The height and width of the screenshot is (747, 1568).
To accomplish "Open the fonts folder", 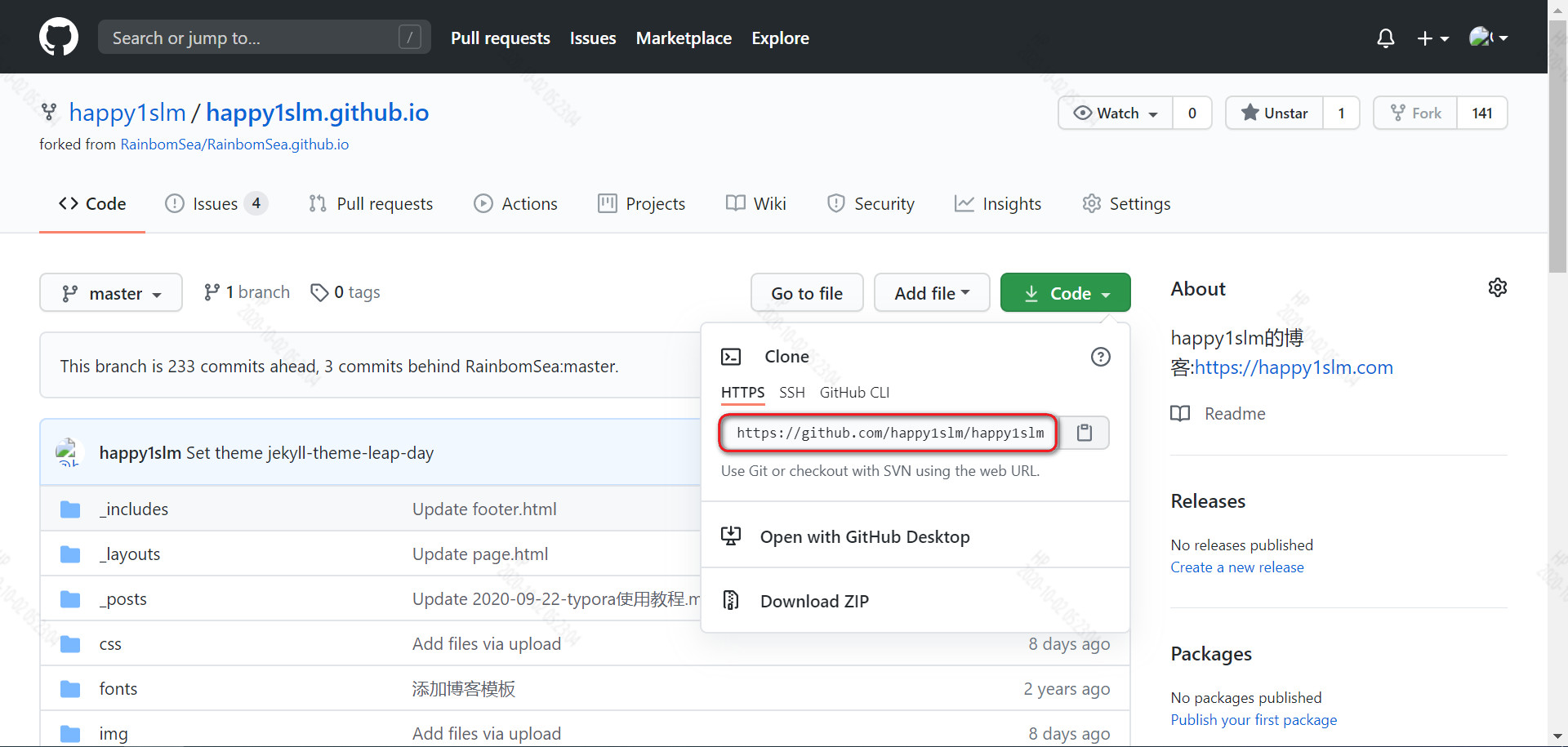I will 118,689.
